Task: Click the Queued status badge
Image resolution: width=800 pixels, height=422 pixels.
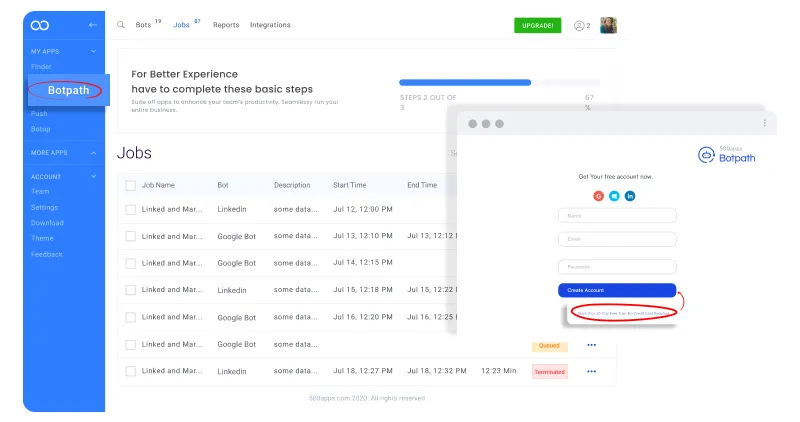Action: [x=549, y=345]
